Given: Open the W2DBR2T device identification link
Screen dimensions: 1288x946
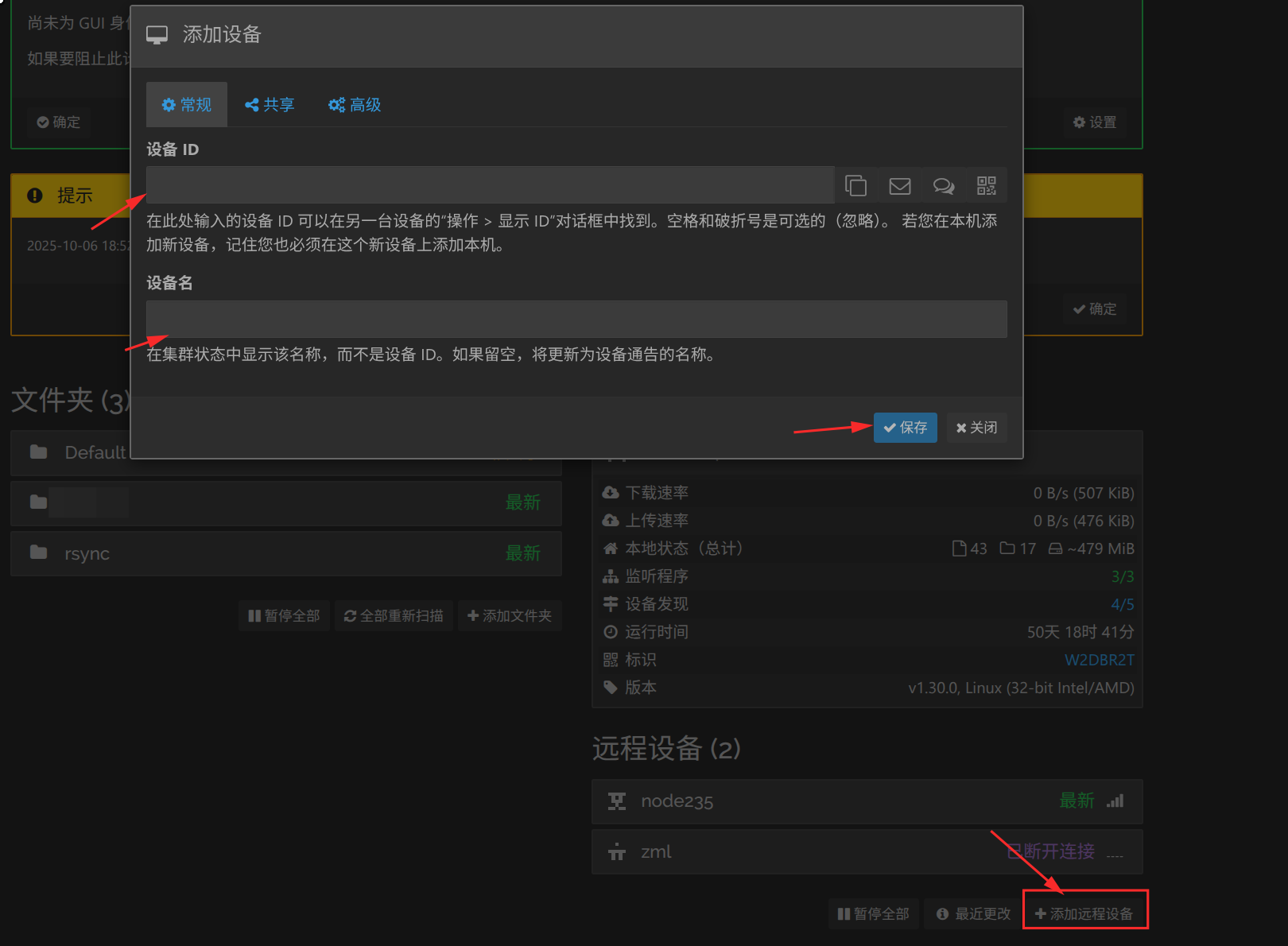Looking at the screenshot, I should click(x=1099, y=660).
